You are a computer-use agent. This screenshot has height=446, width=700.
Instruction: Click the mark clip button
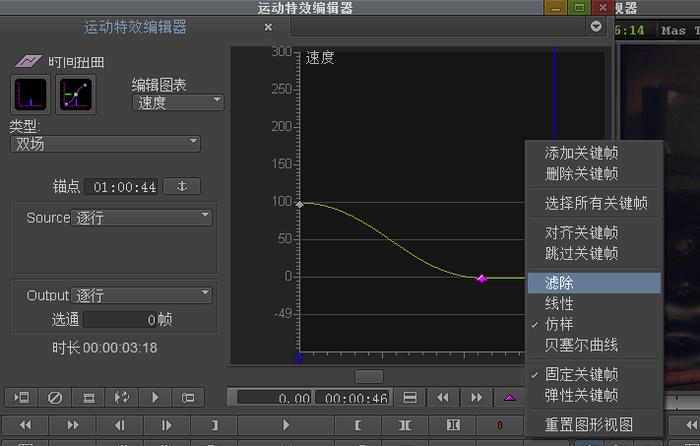(x=405, y=425)
